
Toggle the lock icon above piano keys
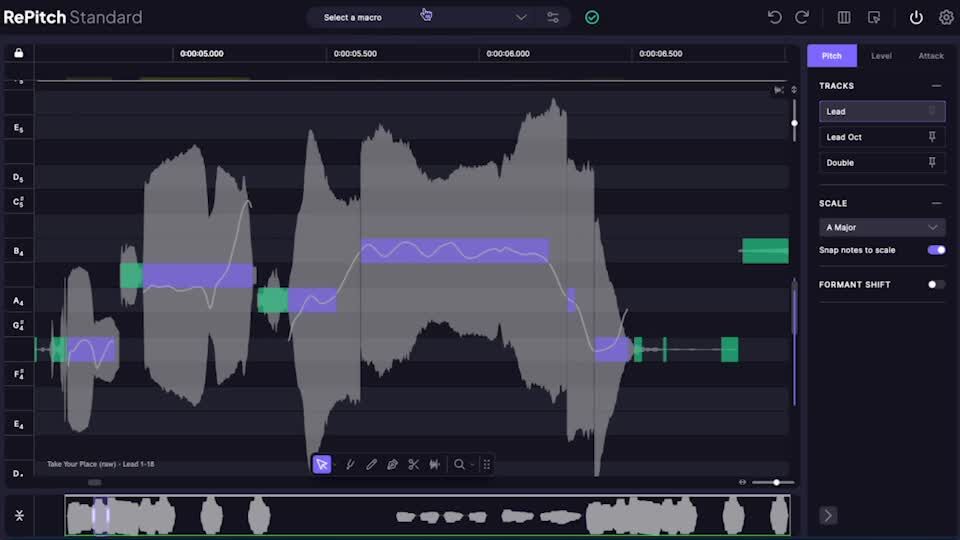pyautogui.click(x=18, y=53)
